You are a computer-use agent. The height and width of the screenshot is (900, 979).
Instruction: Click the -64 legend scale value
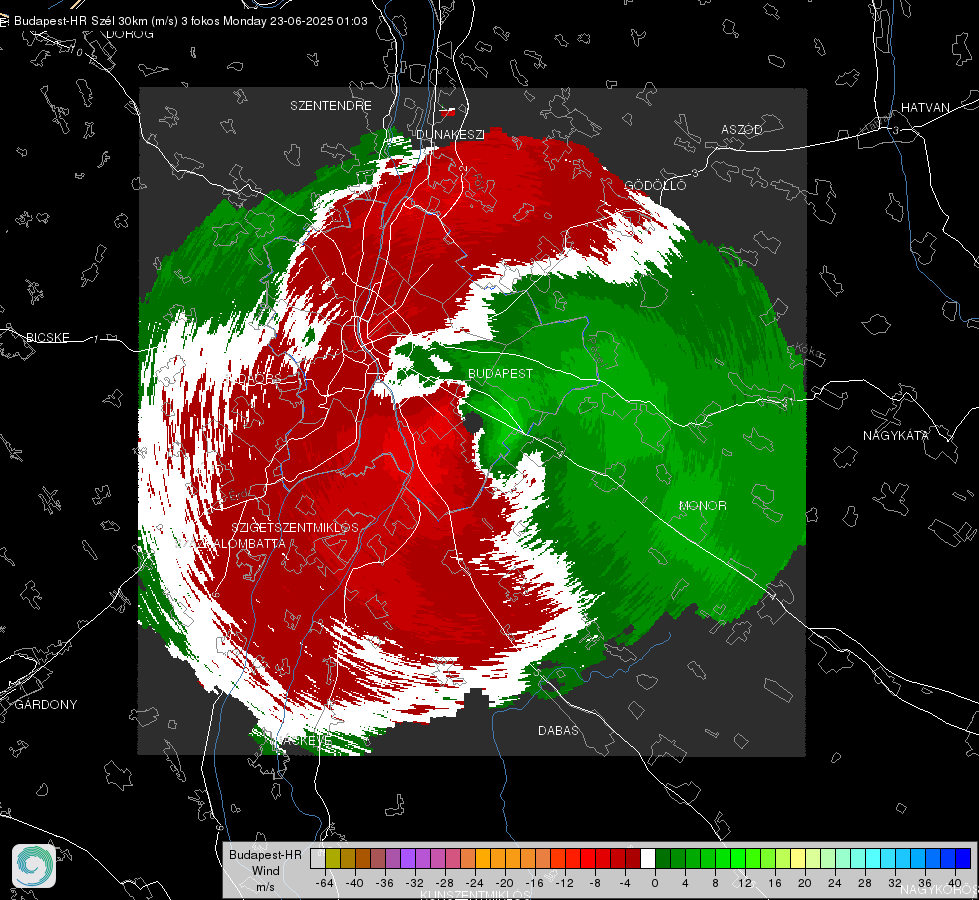click(x=325, y=883)
